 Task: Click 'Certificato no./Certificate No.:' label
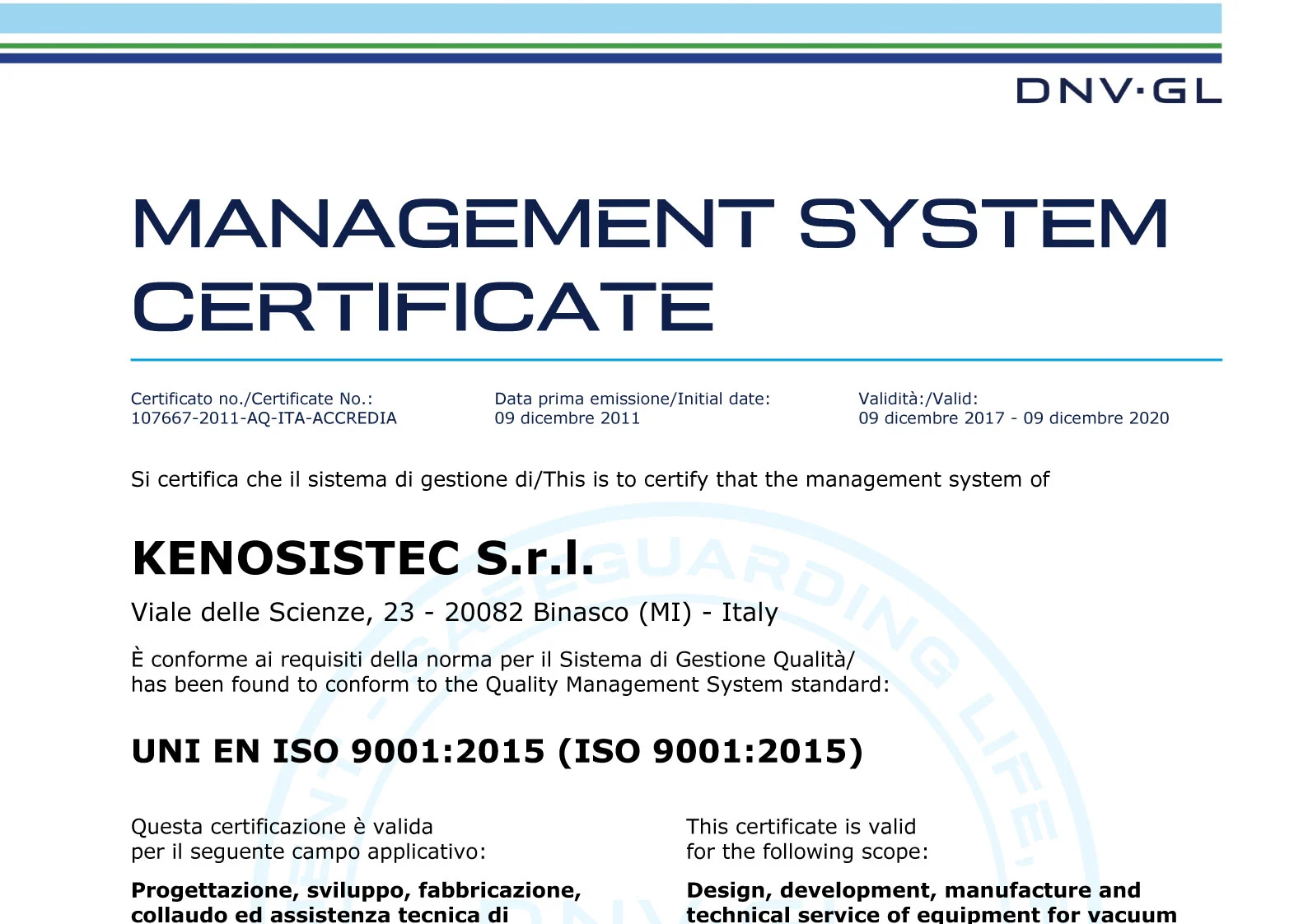pos(252,399)
